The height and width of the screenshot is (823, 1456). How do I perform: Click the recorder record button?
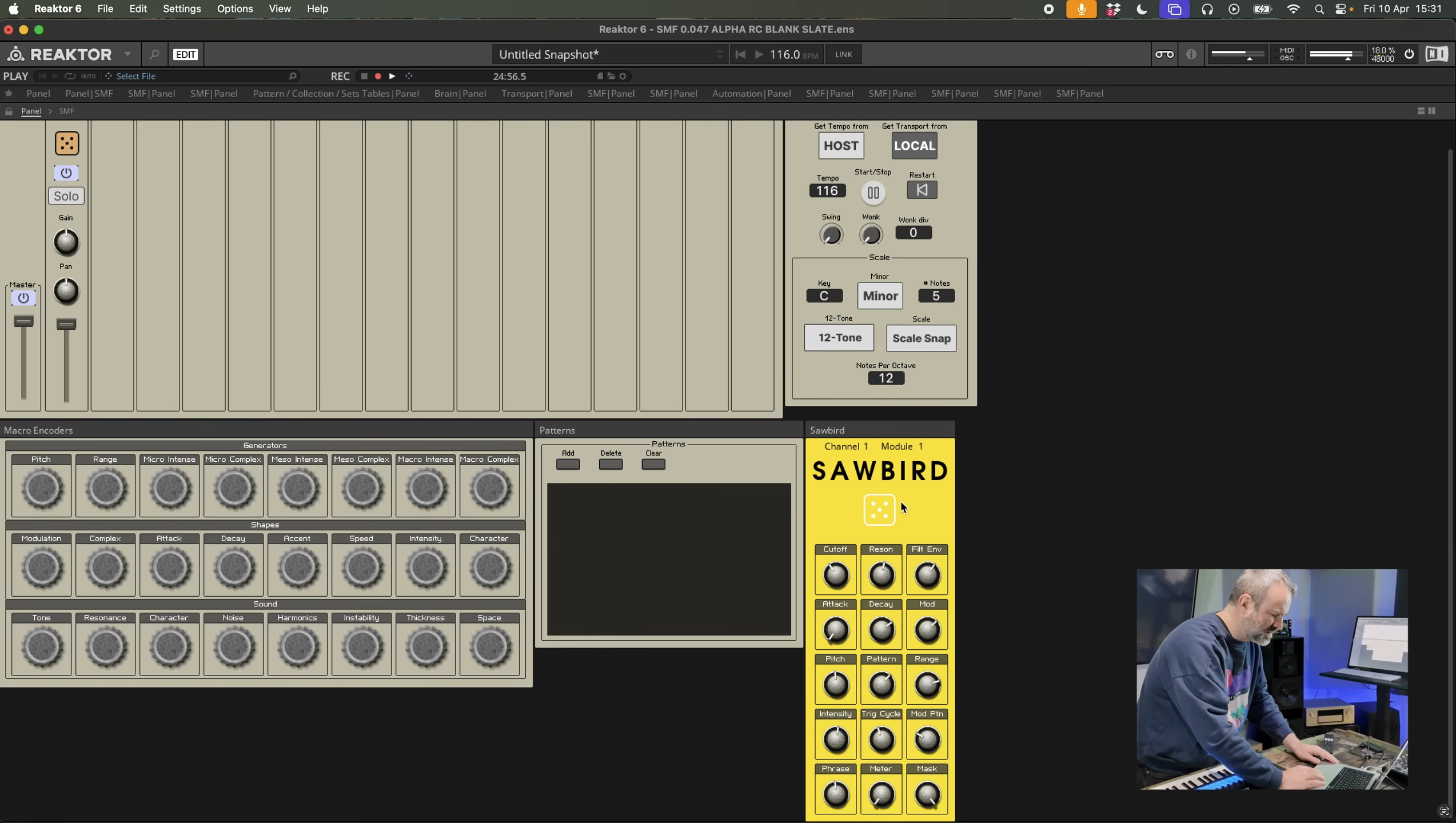378,76
